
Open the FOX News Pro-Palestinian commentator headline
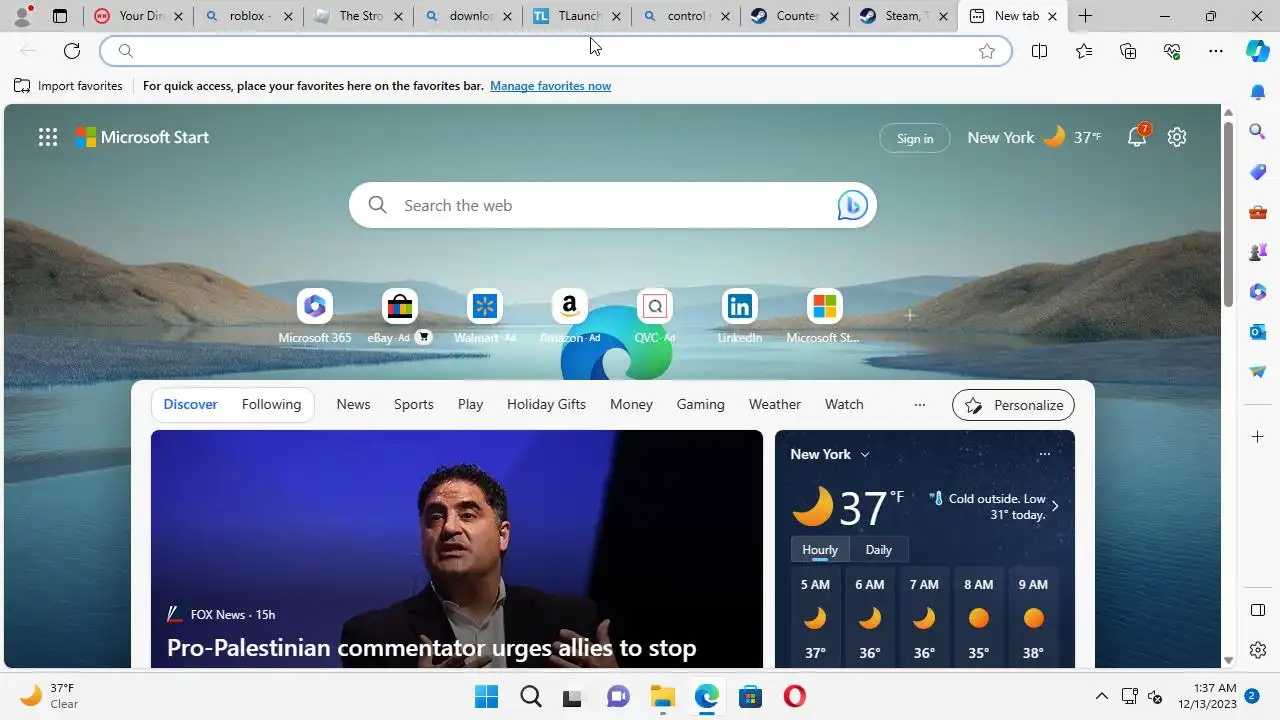(x=431, y=648)
